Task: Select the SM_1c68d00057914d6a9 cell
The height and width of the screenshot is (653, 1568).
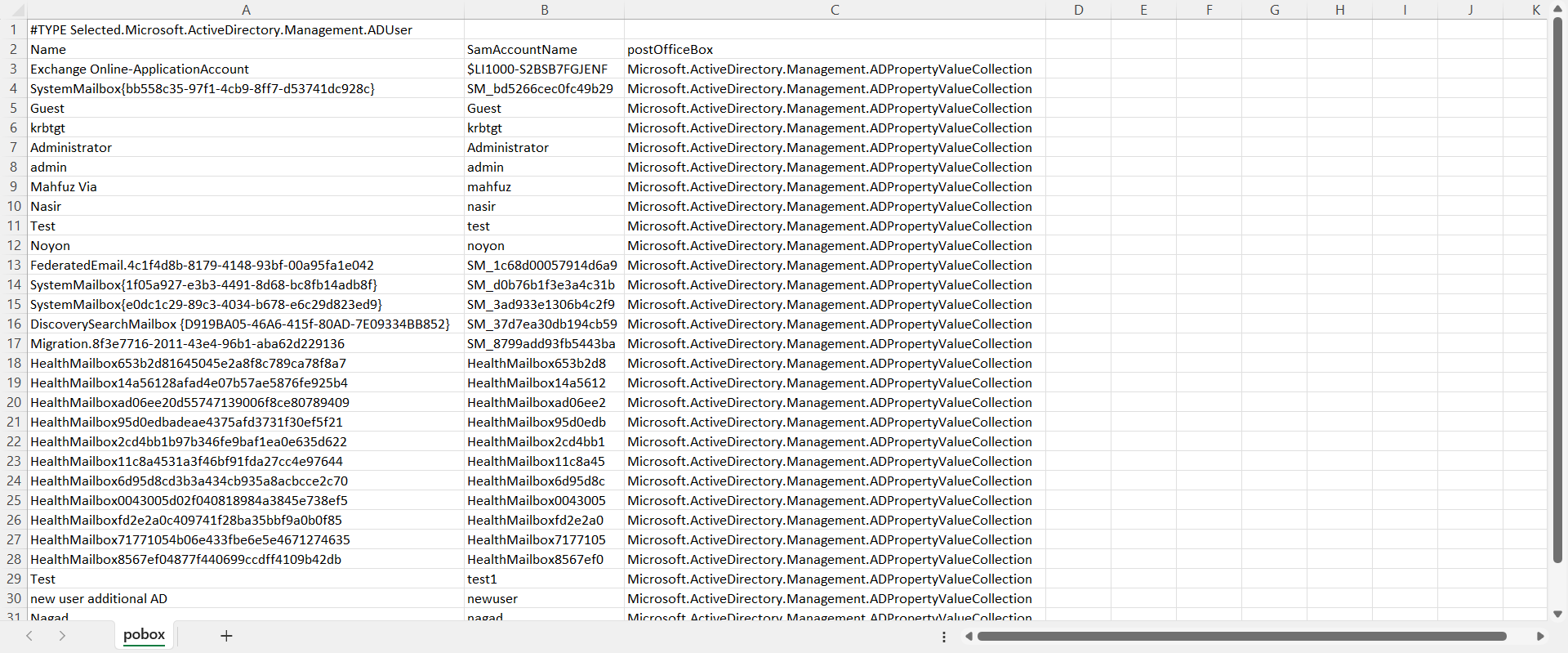Action: pos(544,265)
